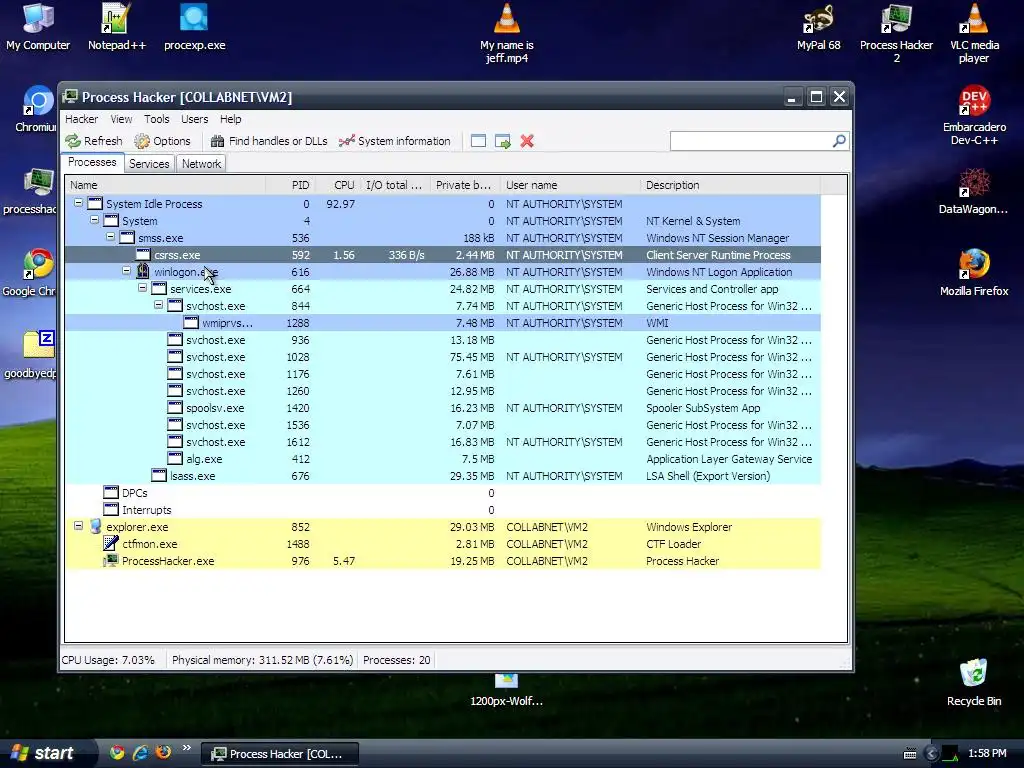Collapse the System tree node
This screenshot has height=768, width=1024.
(95, 220)
